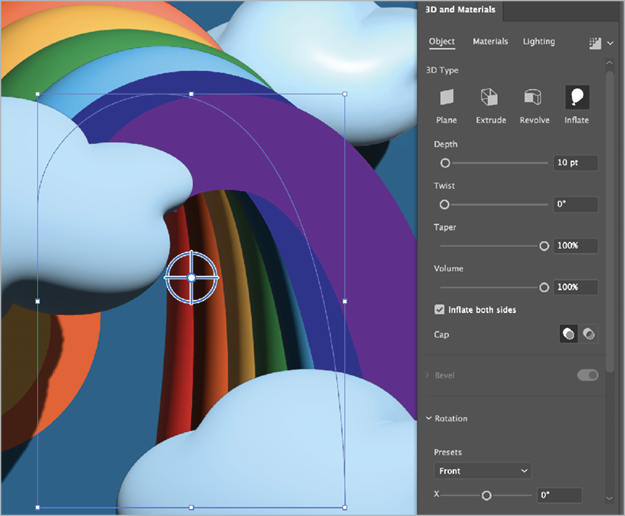Click the Taper slider handle
This screenshot has height=516, width=625.
(x=544, y=246)
